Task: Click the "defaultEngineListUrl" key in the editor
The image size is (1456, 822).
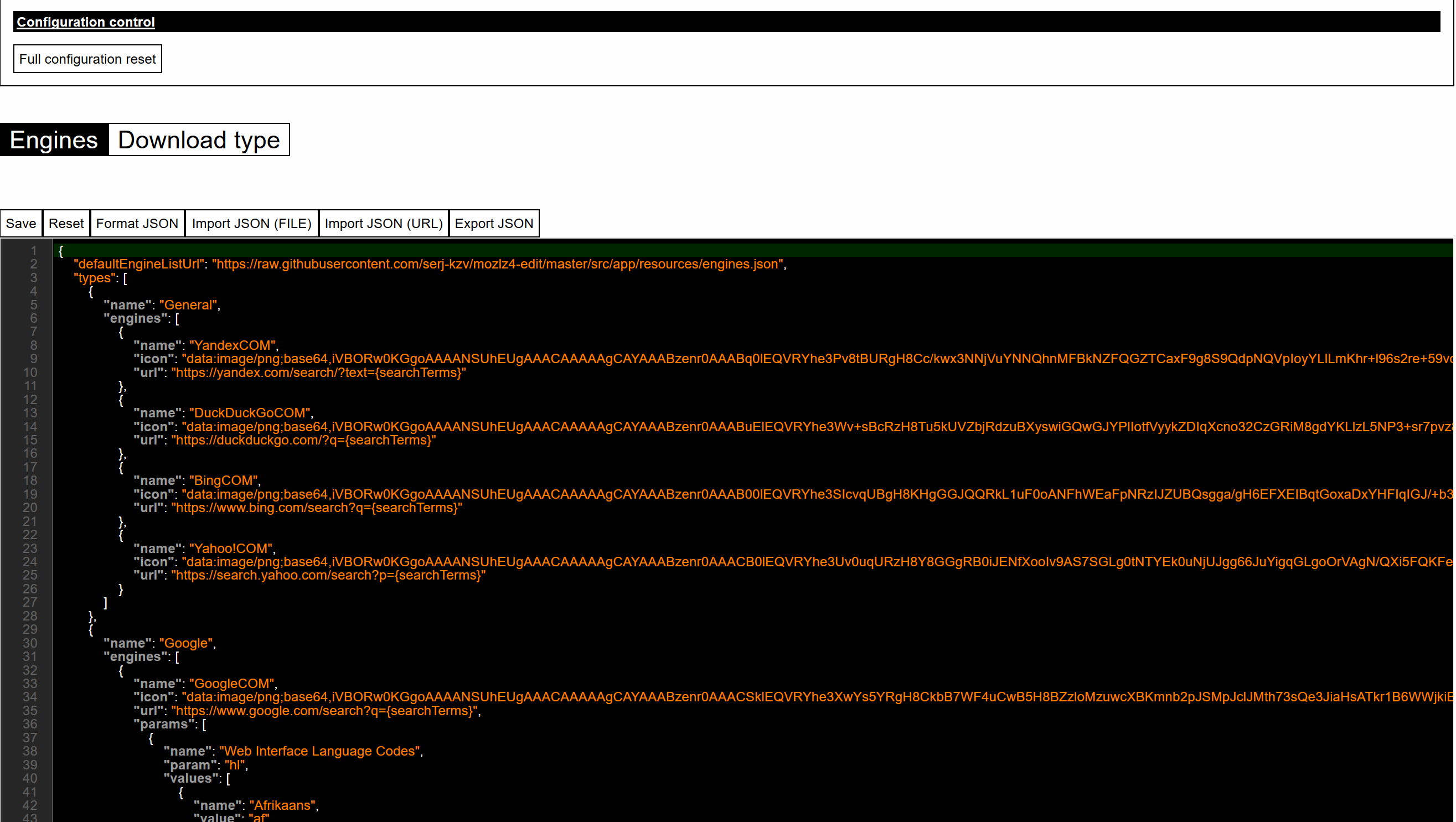Action: tap(139, 264)
